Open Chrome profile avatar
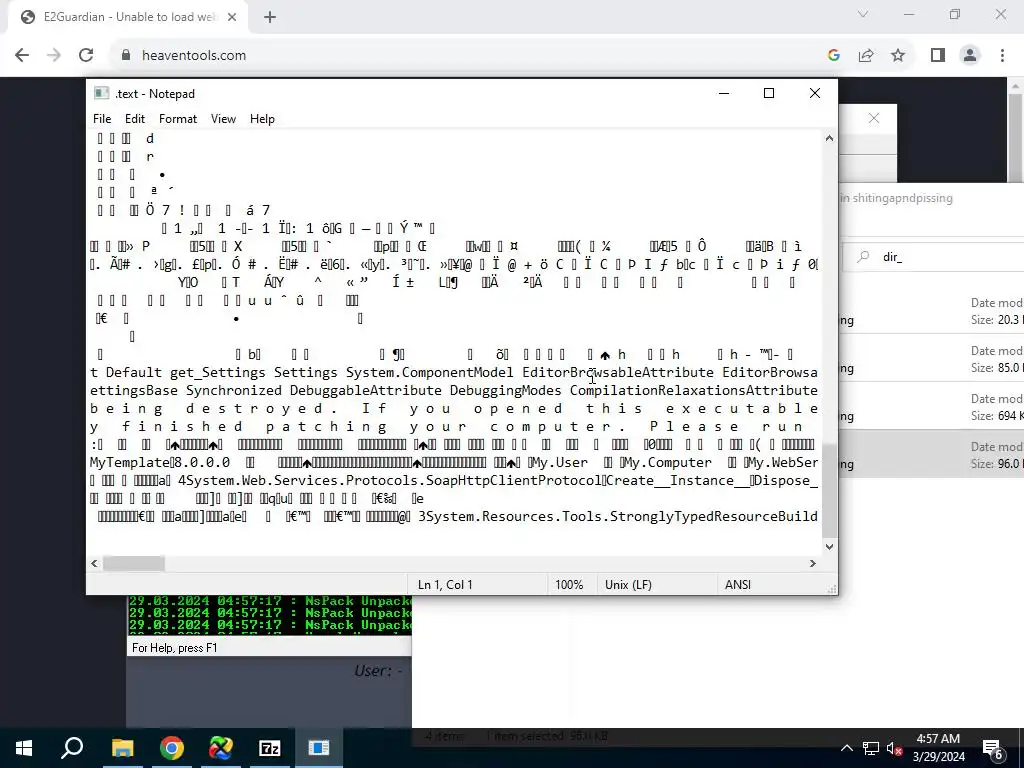Image resolution: width=1024 pixels, height=768 pixels. tap(970, 56)
